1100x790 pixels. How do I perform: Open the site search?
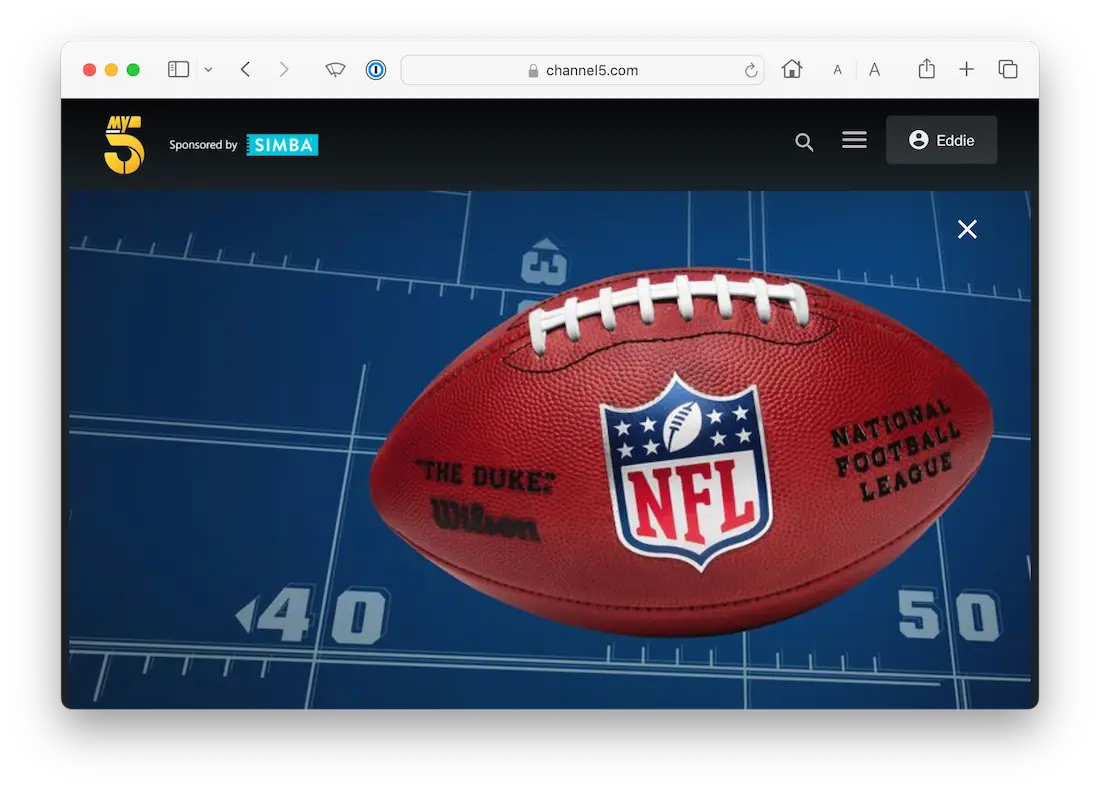click(804, 142)
